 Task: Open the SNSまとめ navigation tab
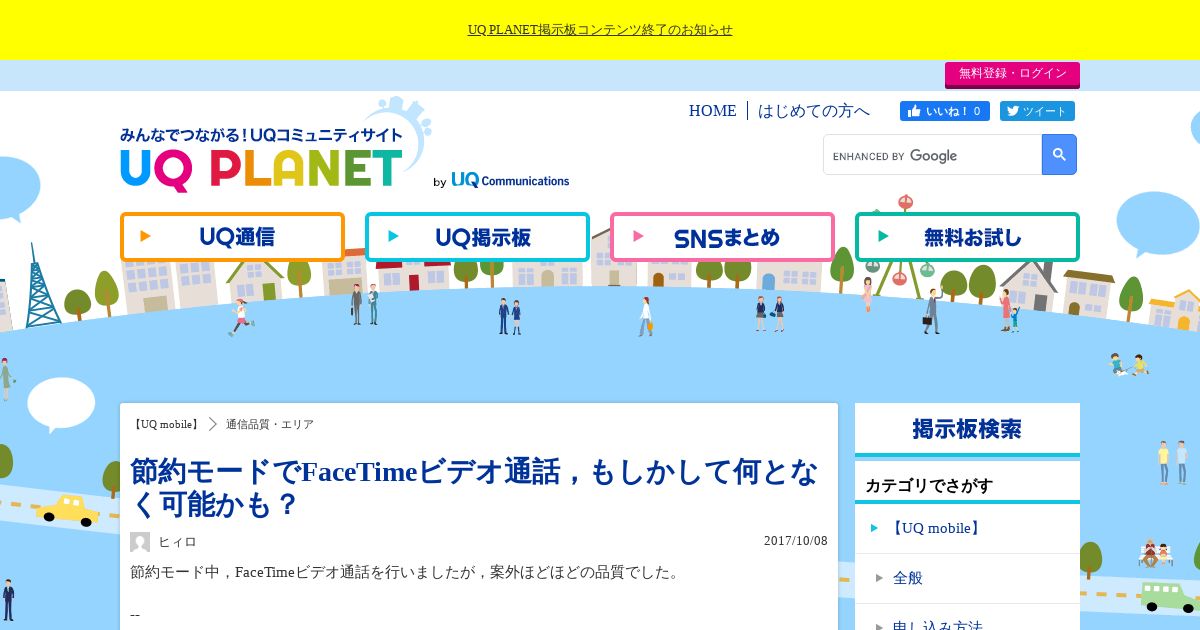[722, 237]
